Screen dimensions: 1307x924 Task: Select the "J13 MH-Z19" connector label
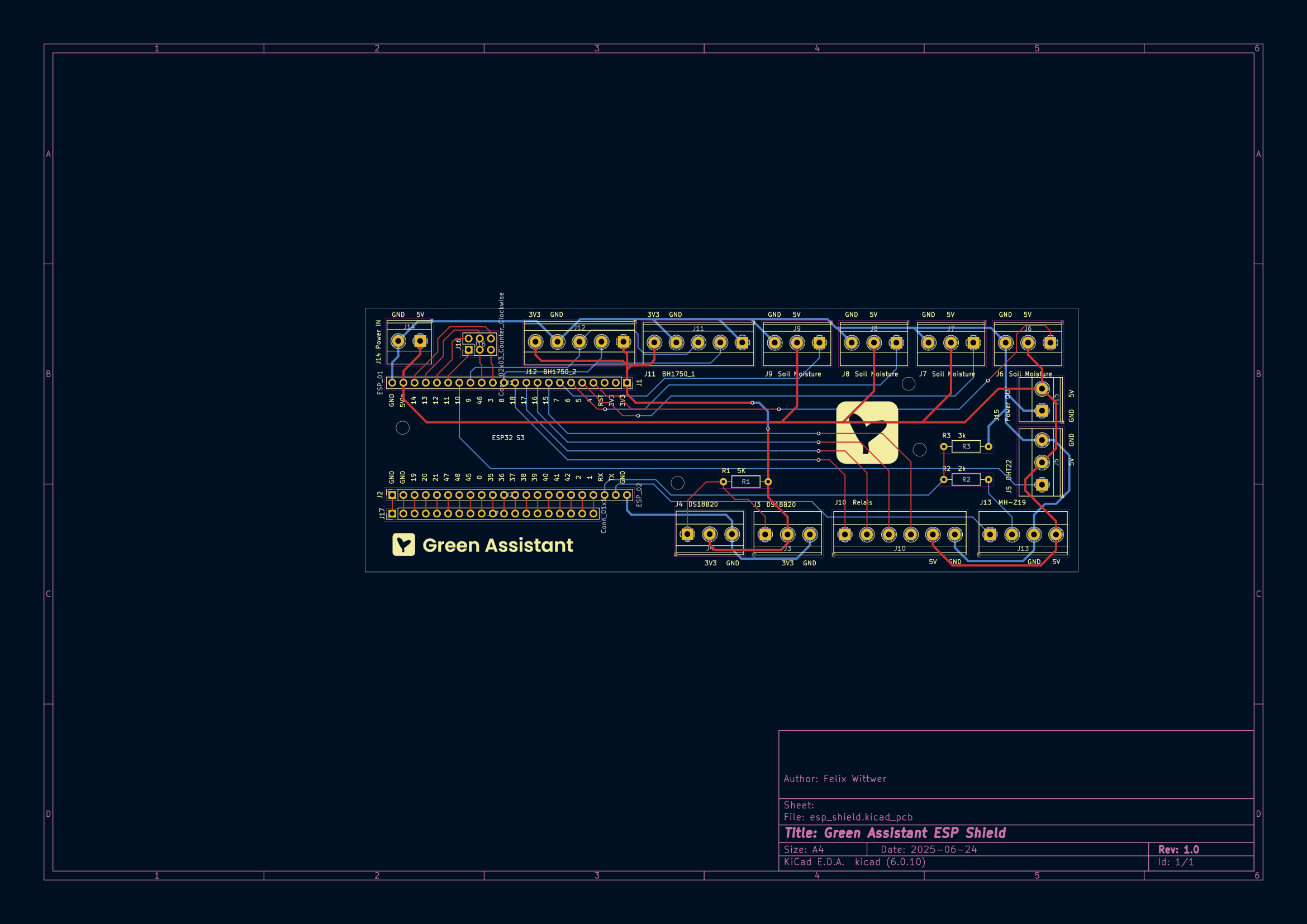(x=1002, y=502)
